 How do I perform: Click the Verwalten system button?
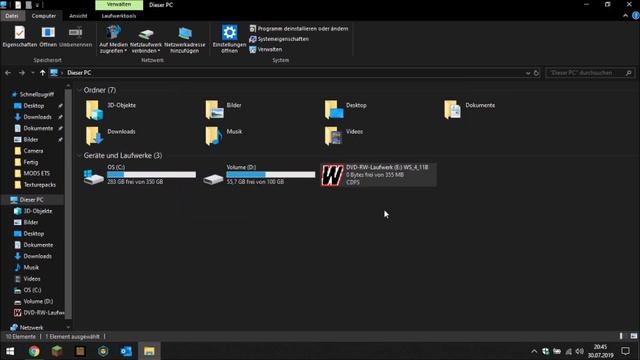(266, 49)
